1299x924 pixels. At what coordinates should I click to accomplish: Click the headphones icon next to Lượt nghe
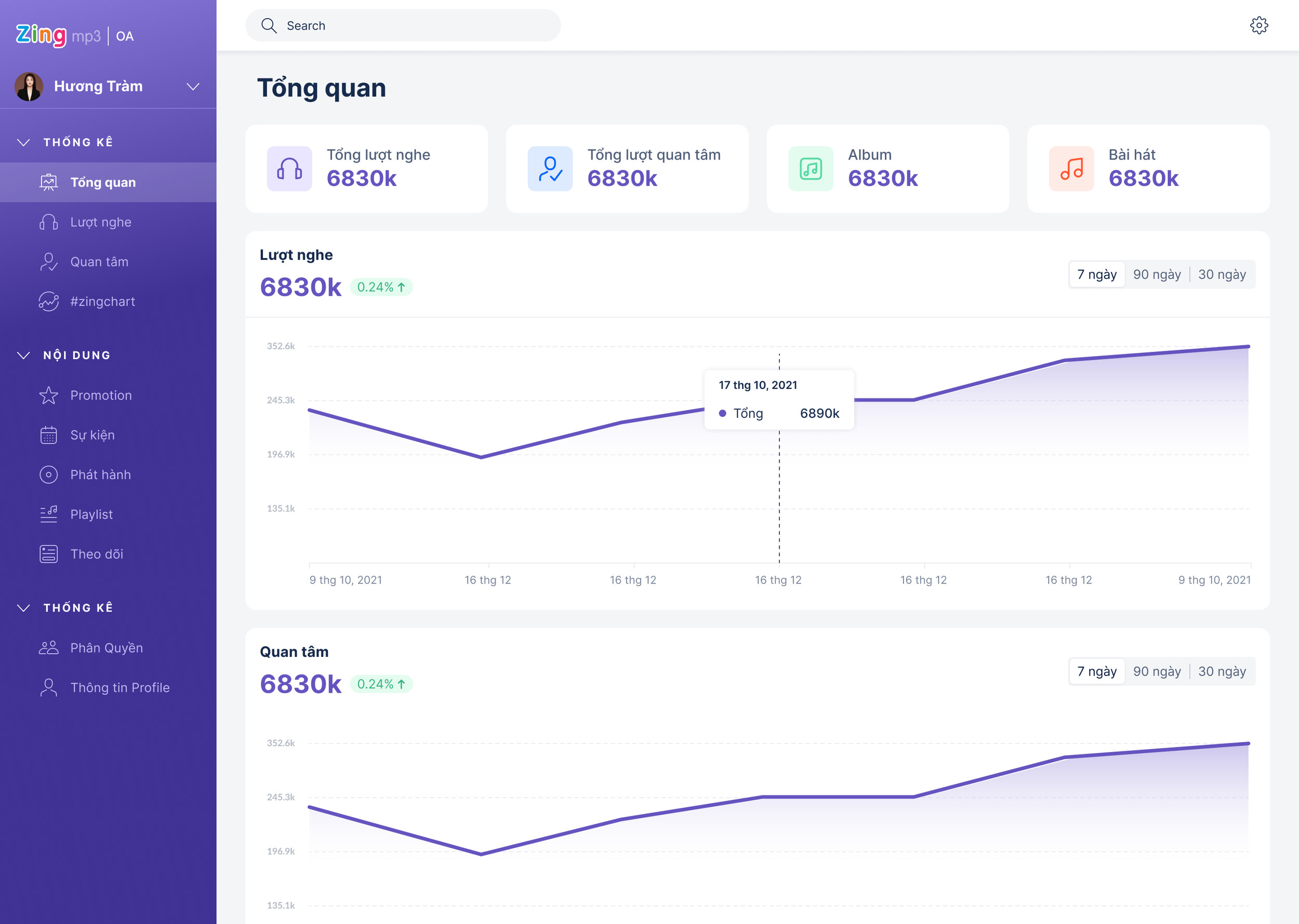pos(49,222)
